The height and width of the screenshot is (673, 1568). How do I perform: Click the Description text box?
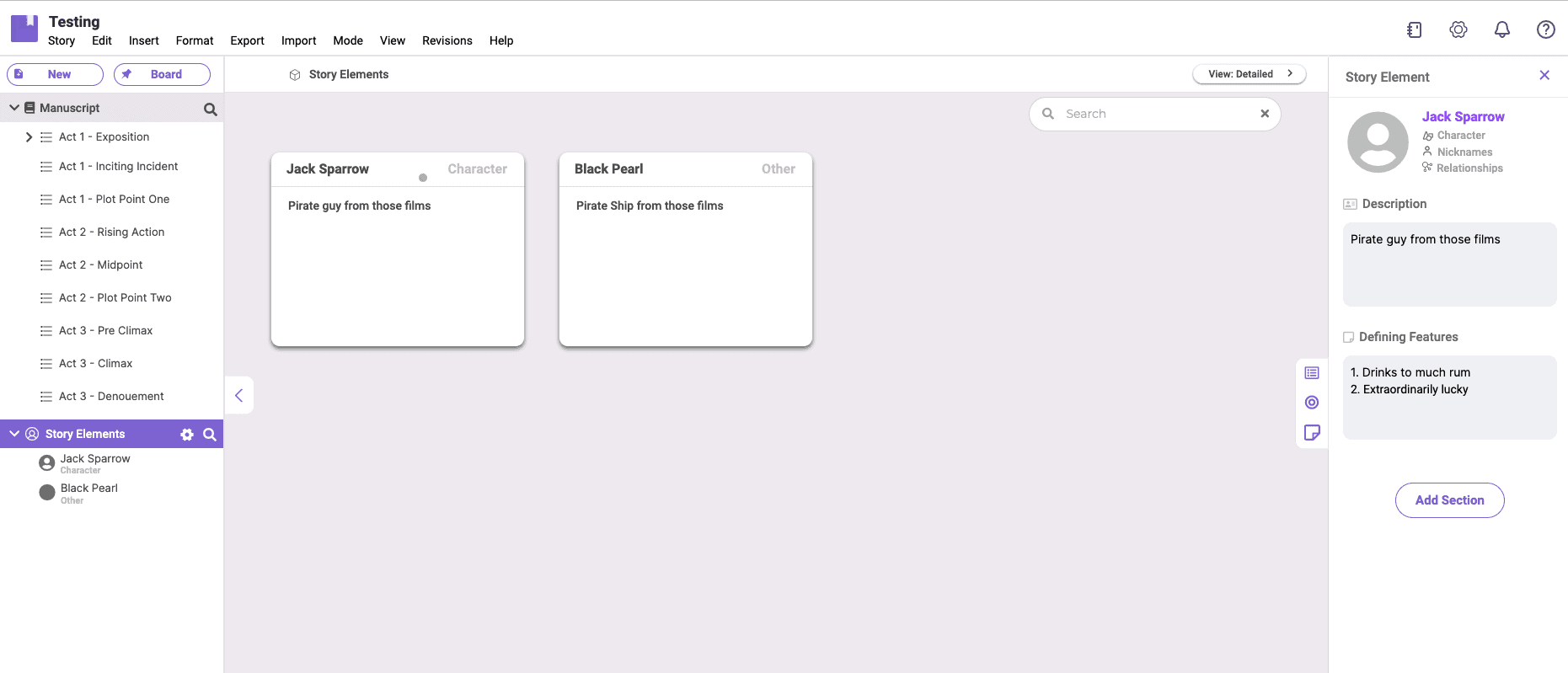click(x=1450, y=264)
